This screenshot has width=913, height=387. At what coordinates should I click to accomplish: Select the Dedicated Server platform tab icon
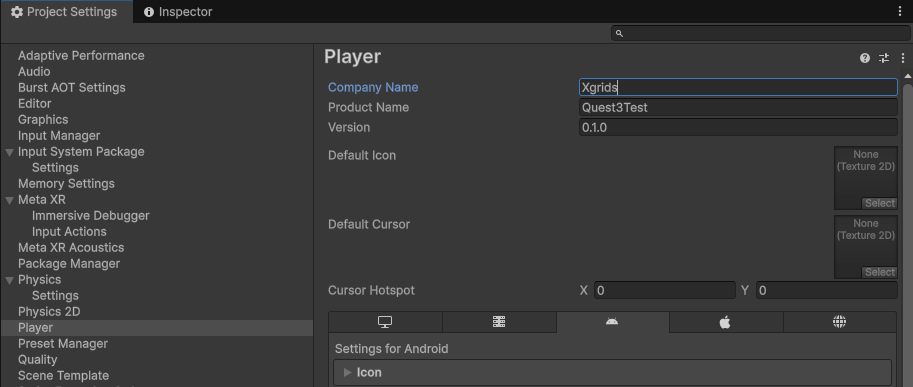pos(499,322)
